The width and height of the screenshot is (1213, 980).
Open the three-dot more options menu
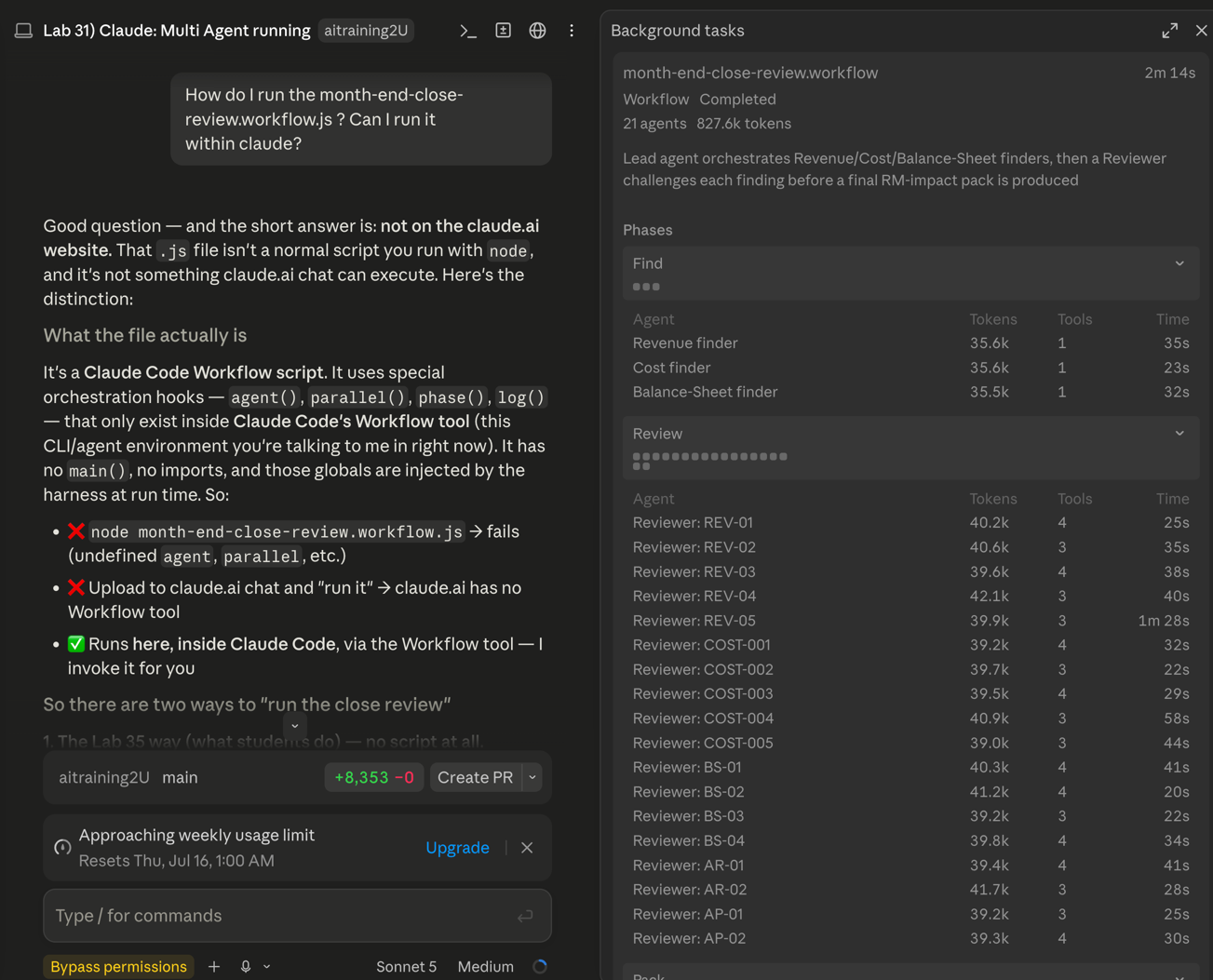[572, 31]
